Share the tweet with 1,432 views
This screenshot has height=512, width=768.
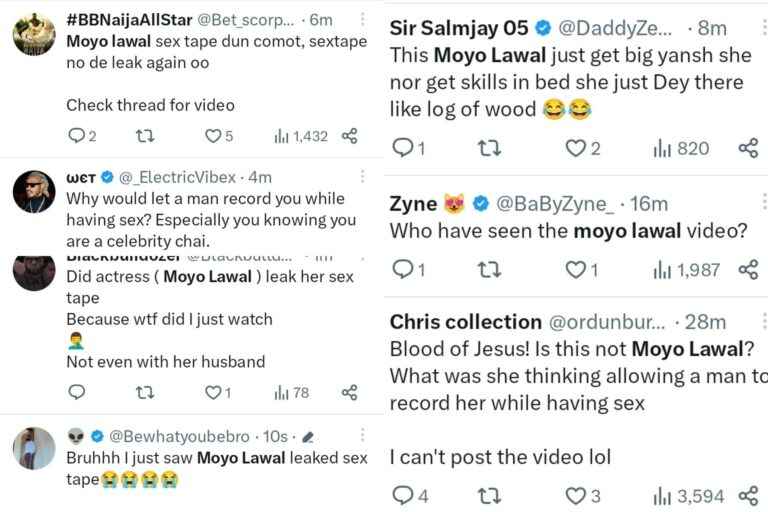tap(350, 136)
